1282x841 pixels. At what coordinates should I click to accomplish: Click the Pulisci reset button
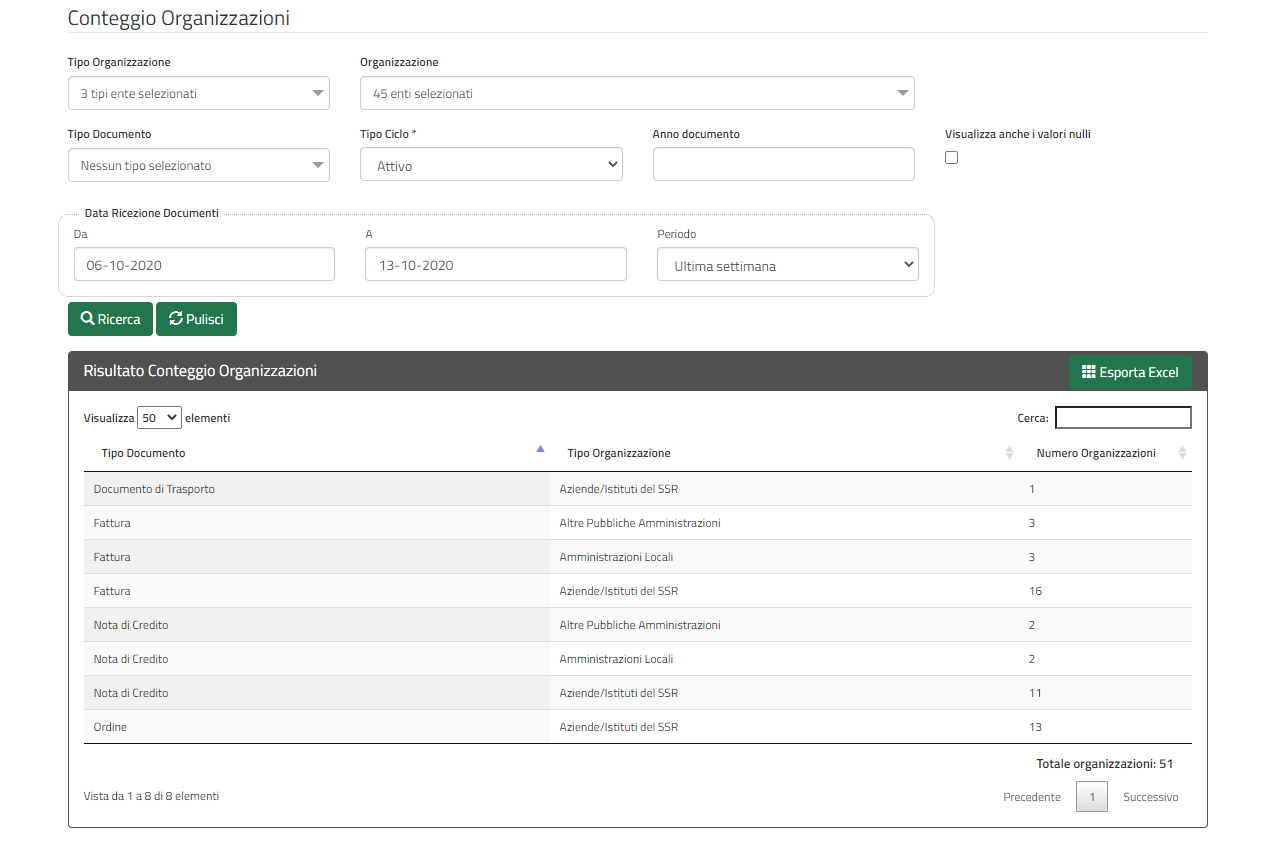pos(196,319)
